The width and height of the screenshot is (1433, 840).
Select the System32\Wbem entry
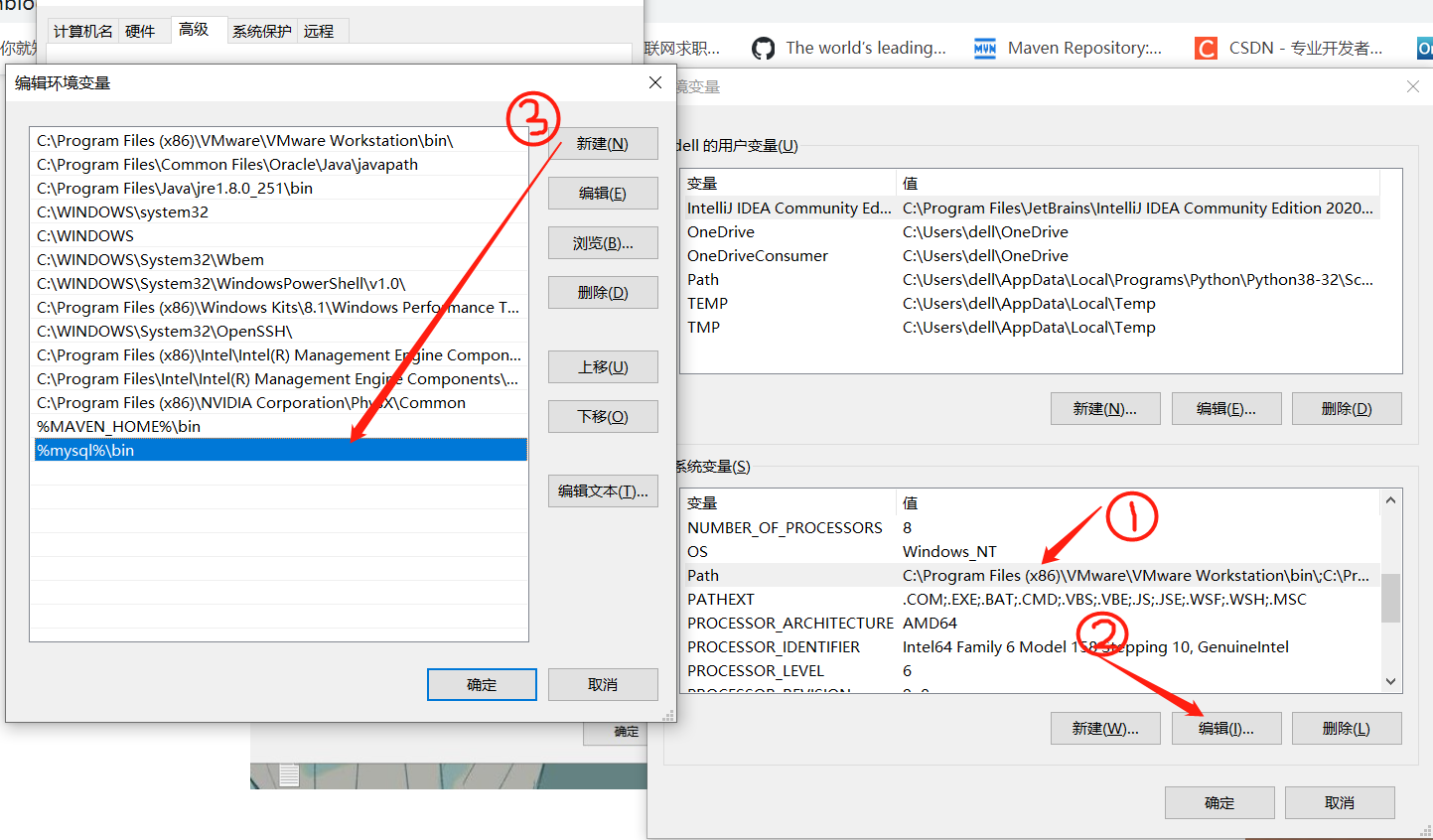[280, 260]
